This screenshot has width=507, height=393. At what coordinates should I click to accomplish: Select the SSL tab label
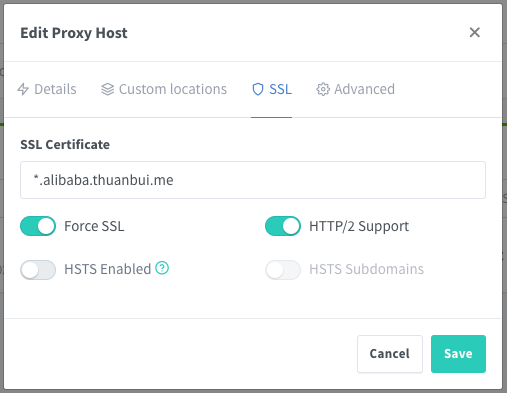coord(280,89)
